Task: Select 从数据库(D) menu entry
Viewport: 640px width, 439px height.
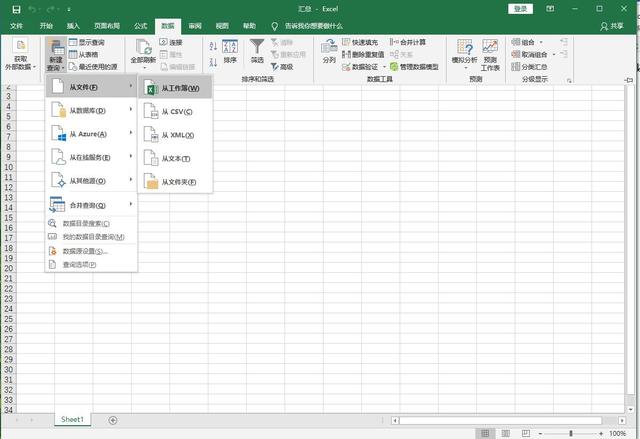Action: click(x=91, y=111)
